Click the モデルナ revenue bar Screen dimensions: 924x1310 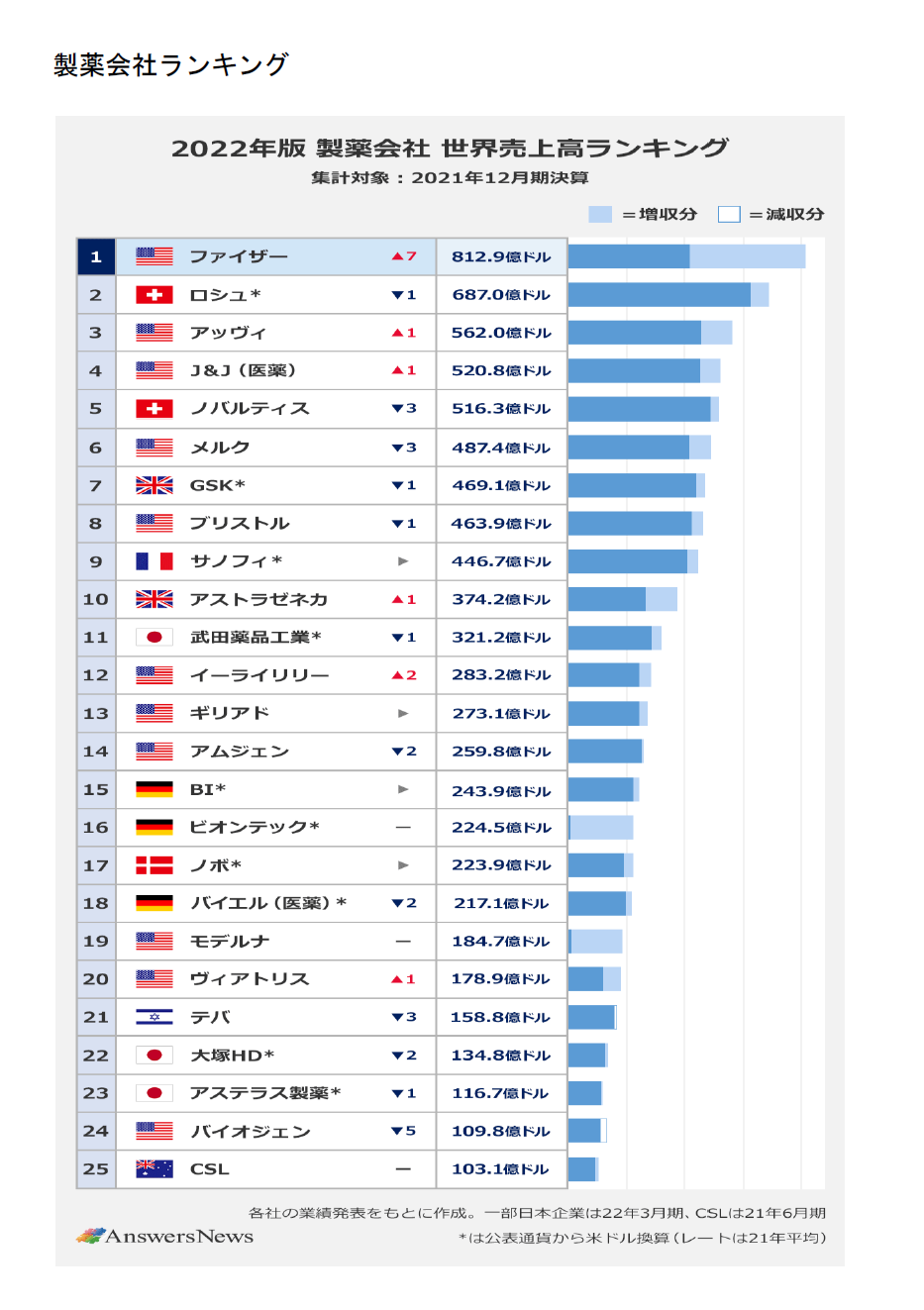point(595,941)
